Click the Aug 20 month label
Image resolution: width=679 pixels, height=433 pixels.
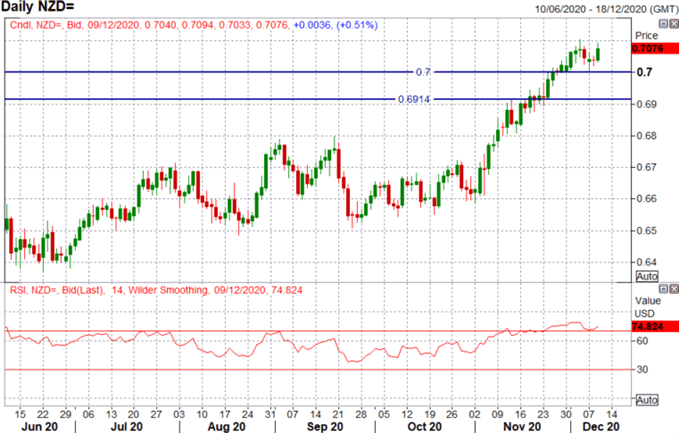[226, 427]
